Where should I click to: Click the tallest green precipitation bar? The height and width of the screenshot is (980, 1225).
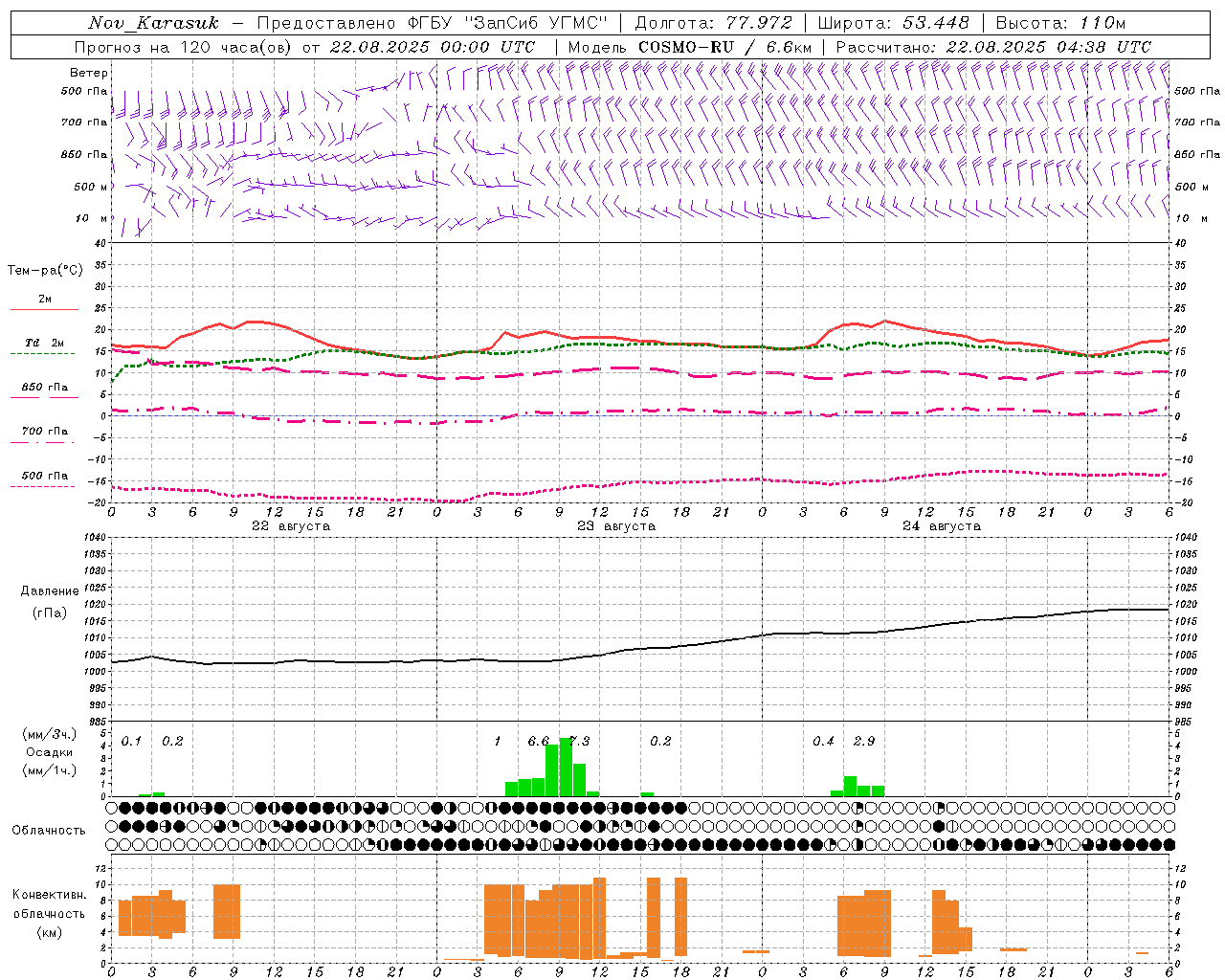click(x=566, y=767)
